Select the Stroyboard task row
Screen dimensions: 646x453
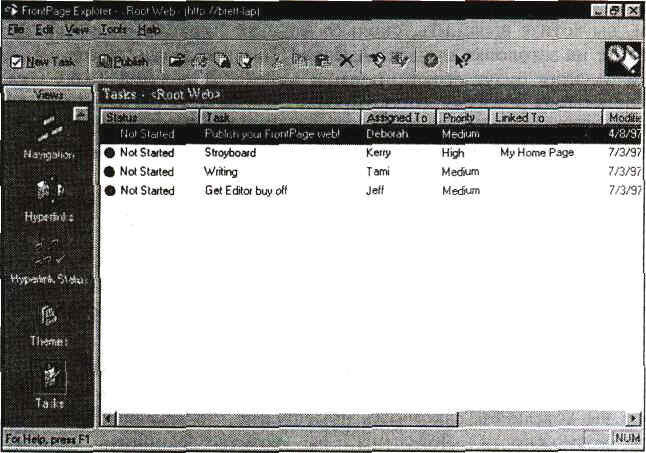pos(371,153)
